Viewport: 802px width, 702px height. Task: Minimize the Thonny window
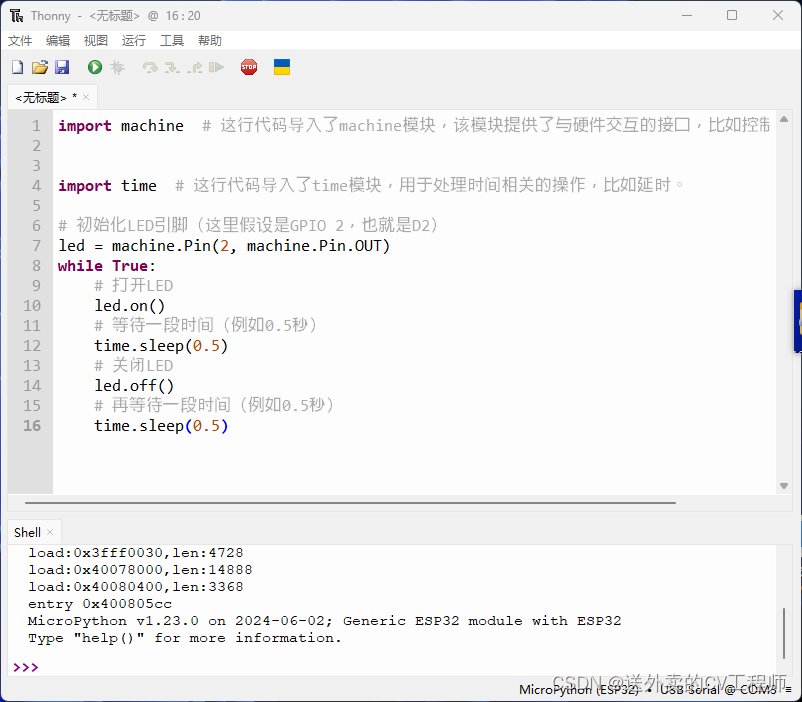[687, 15]
